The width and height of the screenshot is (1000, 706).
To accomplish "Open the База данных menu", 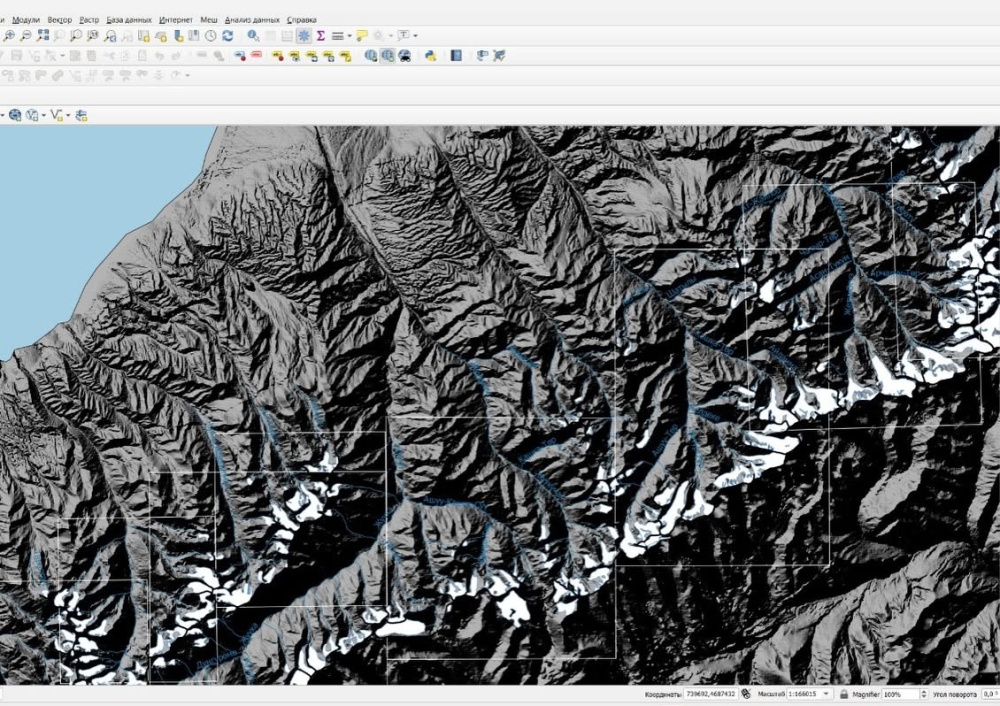I will [129, 20].
